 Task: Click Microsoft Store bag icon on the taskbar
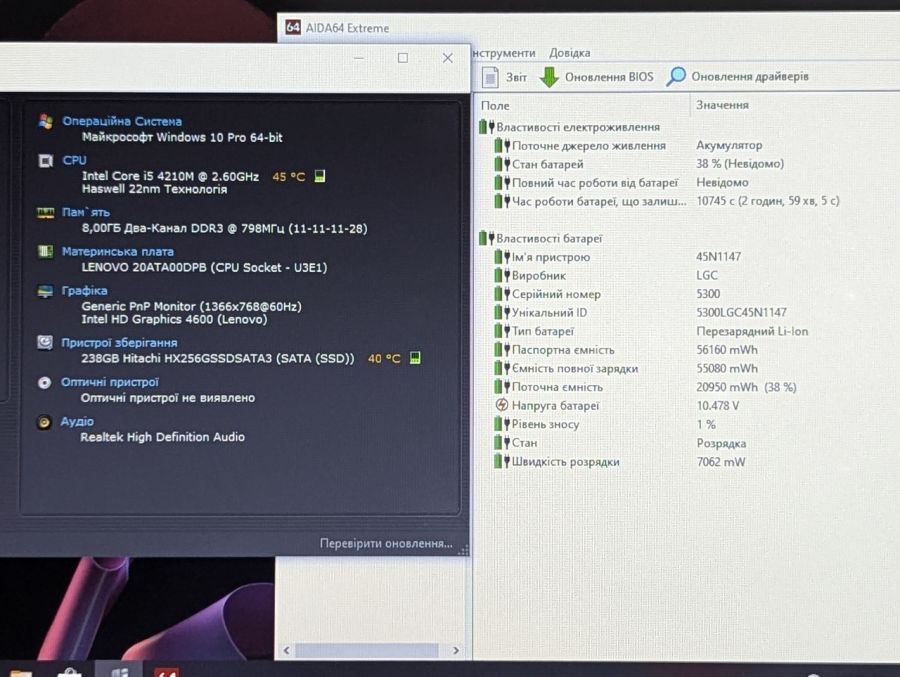pos(69,672)
